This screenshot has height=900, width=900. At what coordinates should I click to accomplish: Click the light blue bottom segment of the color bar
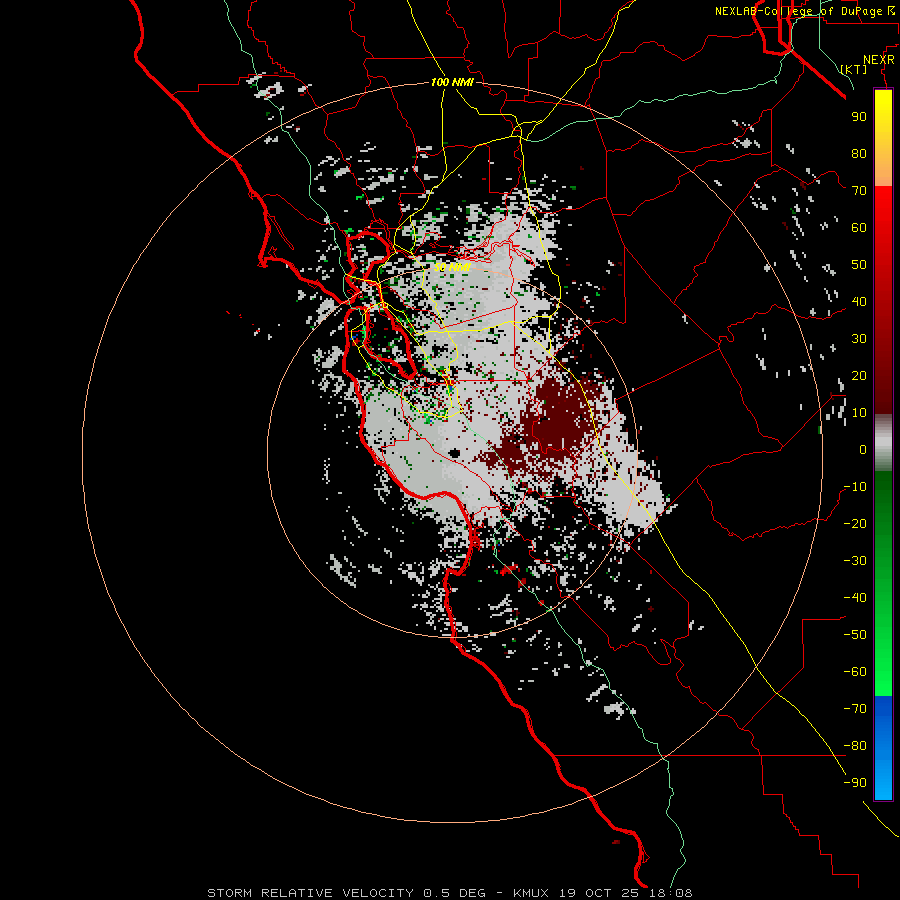click(x=883, y=775)
